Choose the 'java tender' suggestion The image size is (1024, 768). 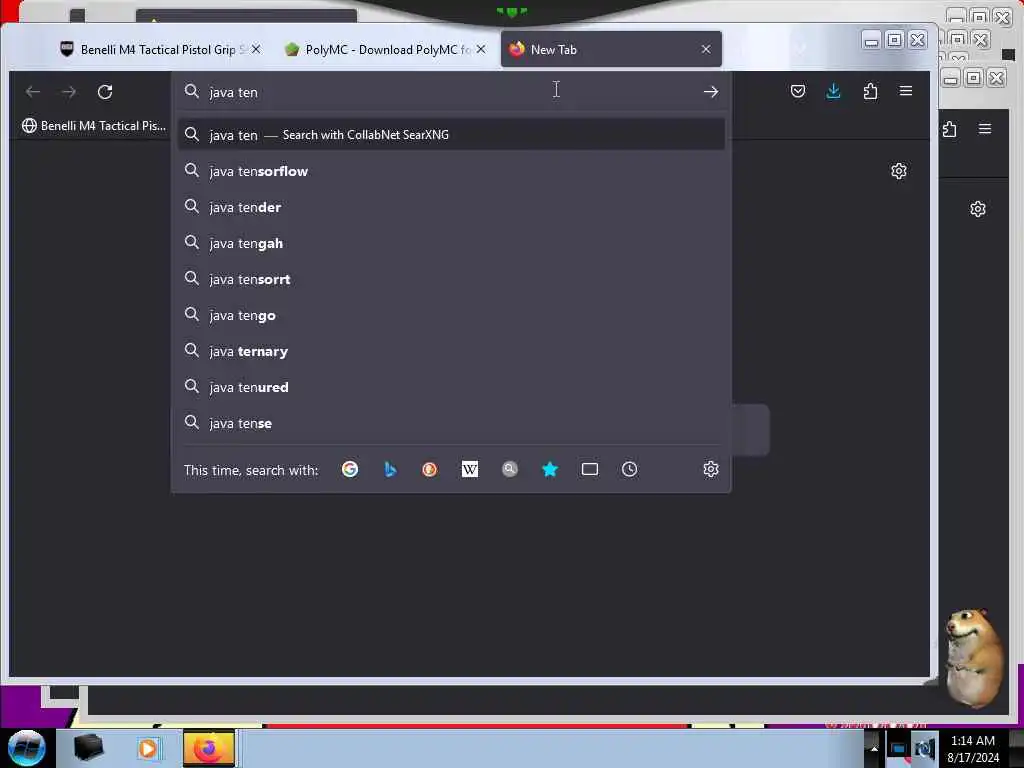(x=451, y=207)
